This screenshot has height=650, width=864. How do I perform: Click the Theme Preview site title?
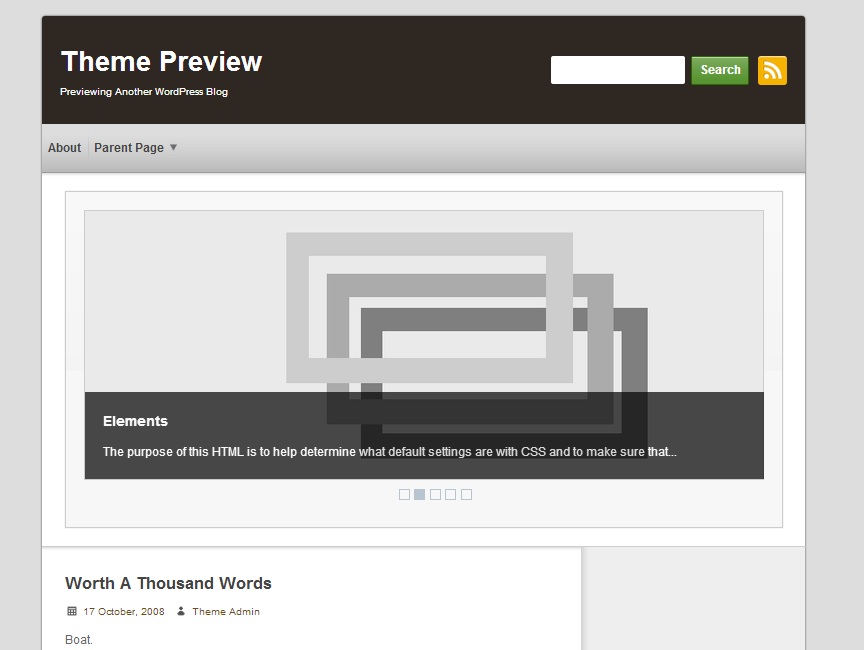(161, 62)
